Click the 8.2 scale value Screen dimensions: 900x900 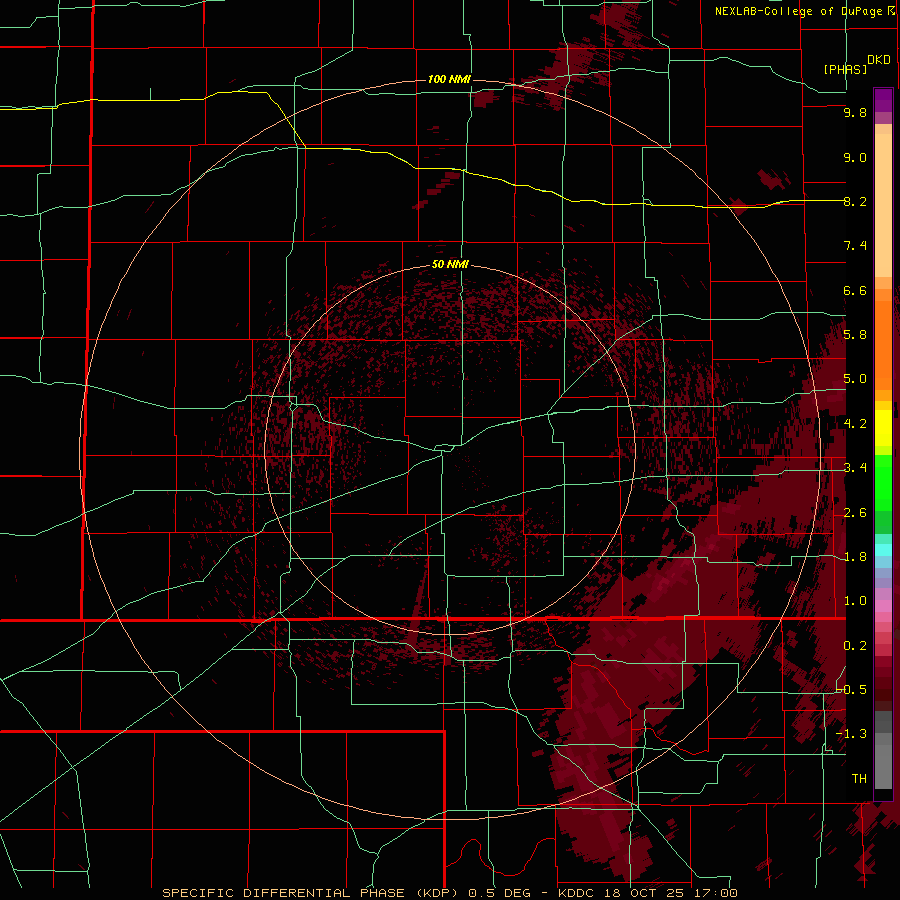(855, 201)
